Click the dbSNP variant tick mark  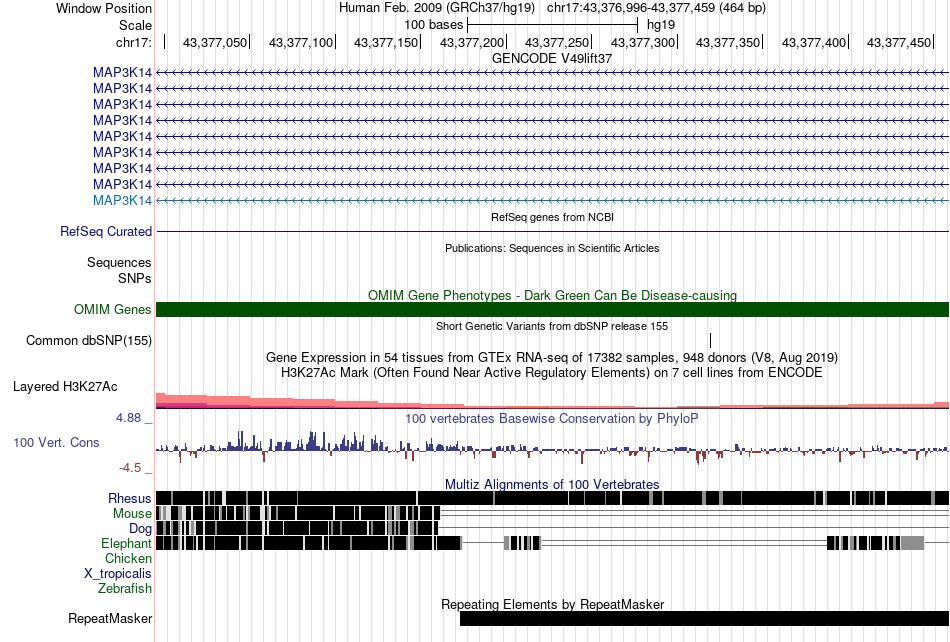click(710, 340)
